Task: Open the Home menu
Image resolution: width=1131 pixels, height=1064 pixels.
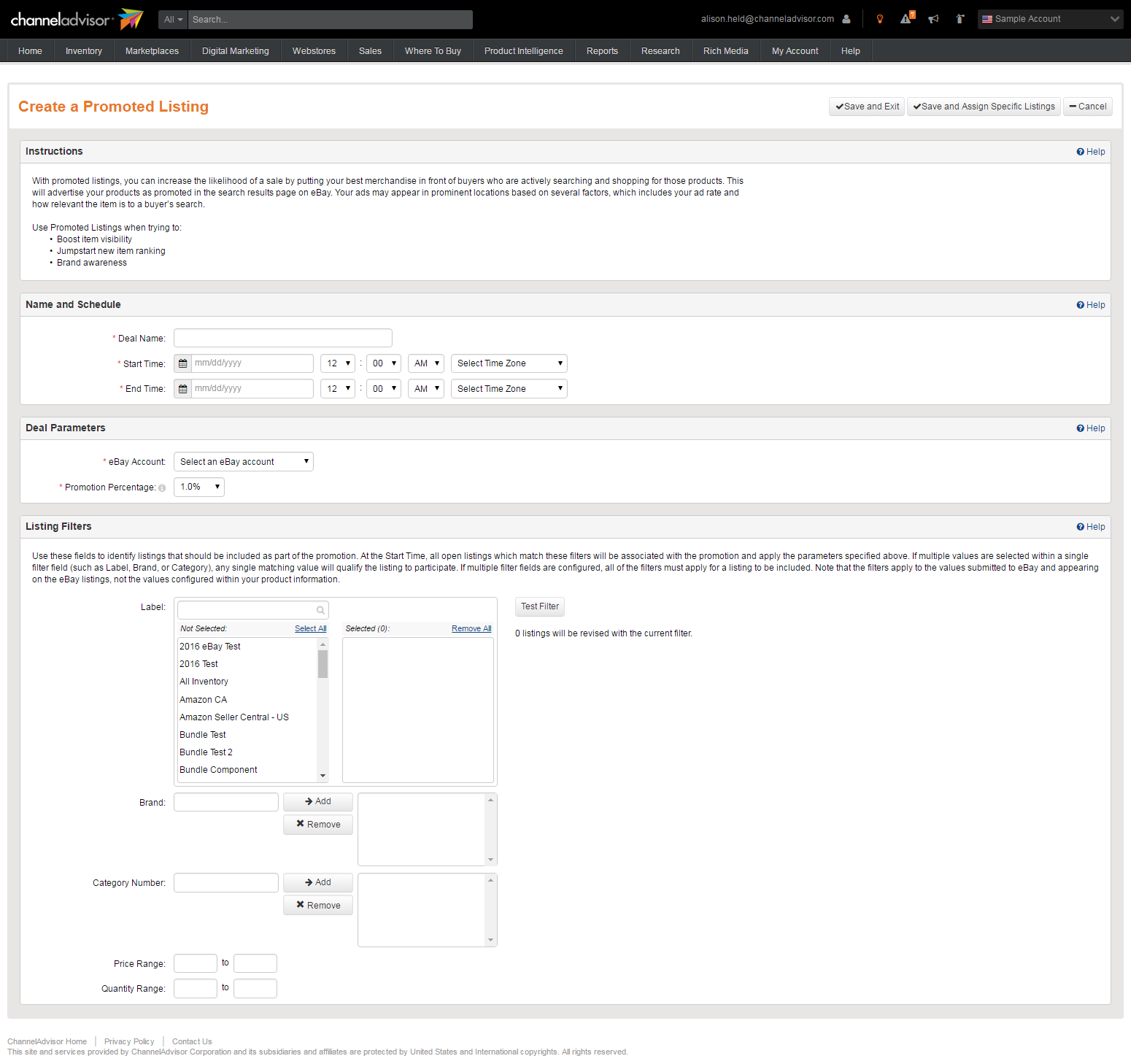Action: tap(30, 51)
